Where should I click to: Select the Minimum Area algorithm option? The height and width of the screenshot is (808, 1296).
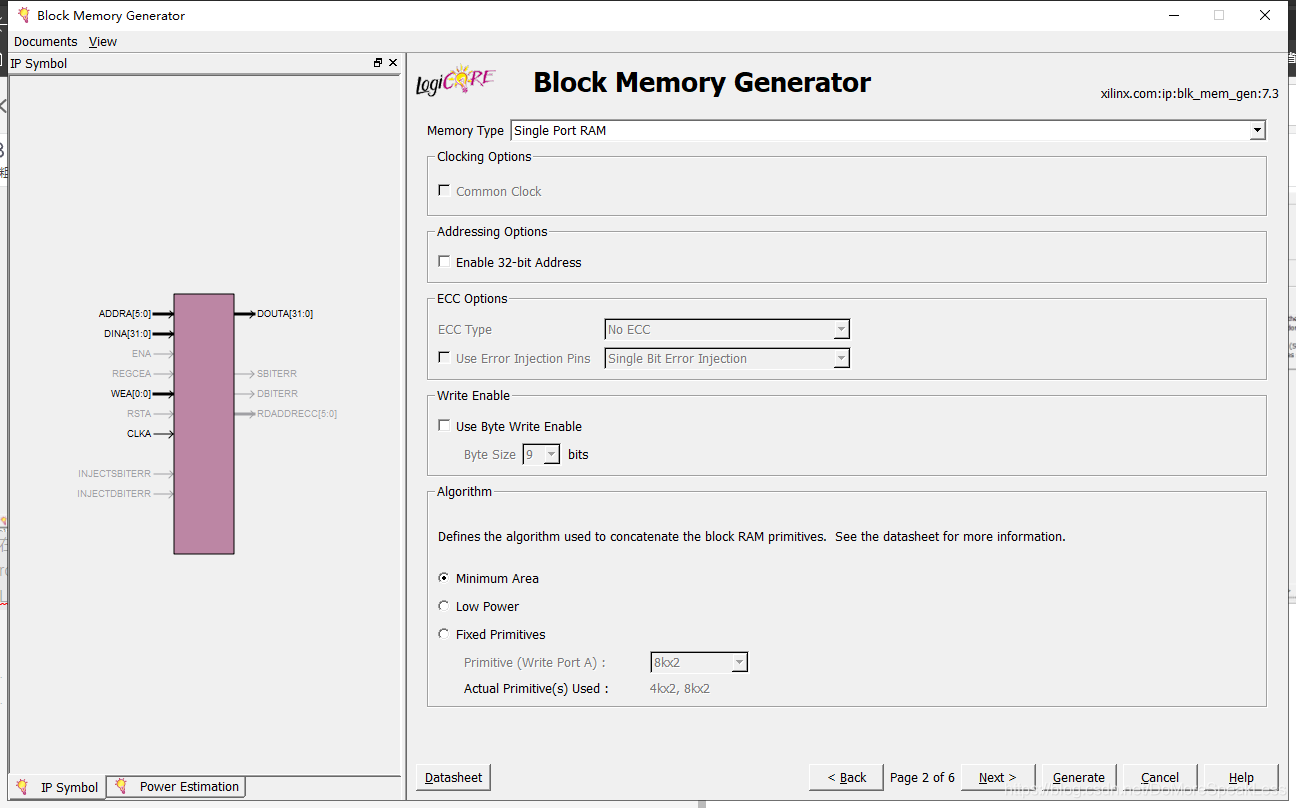pos(444,577)
